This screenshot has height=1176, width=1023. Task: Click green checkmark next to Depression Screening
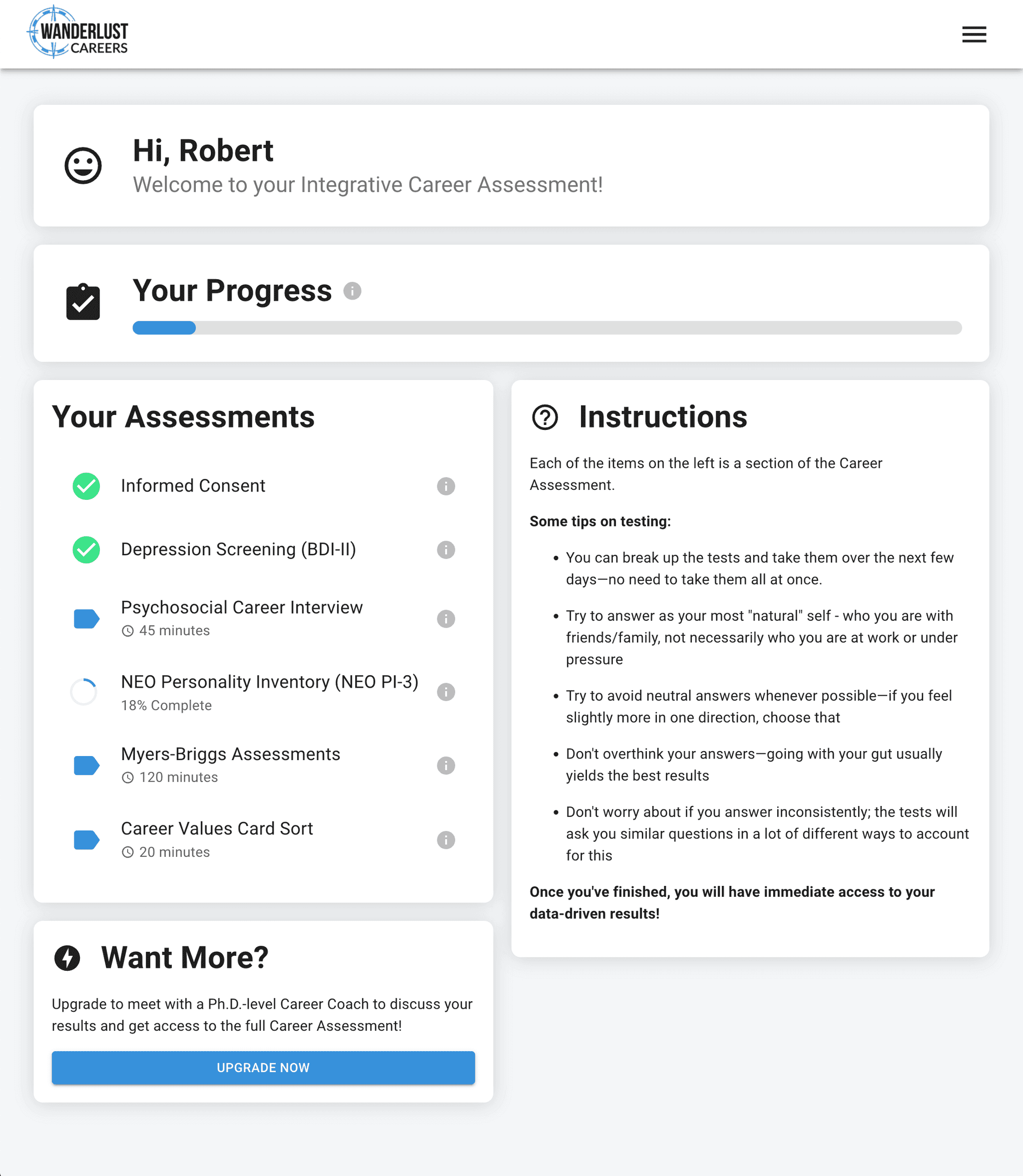86,550
